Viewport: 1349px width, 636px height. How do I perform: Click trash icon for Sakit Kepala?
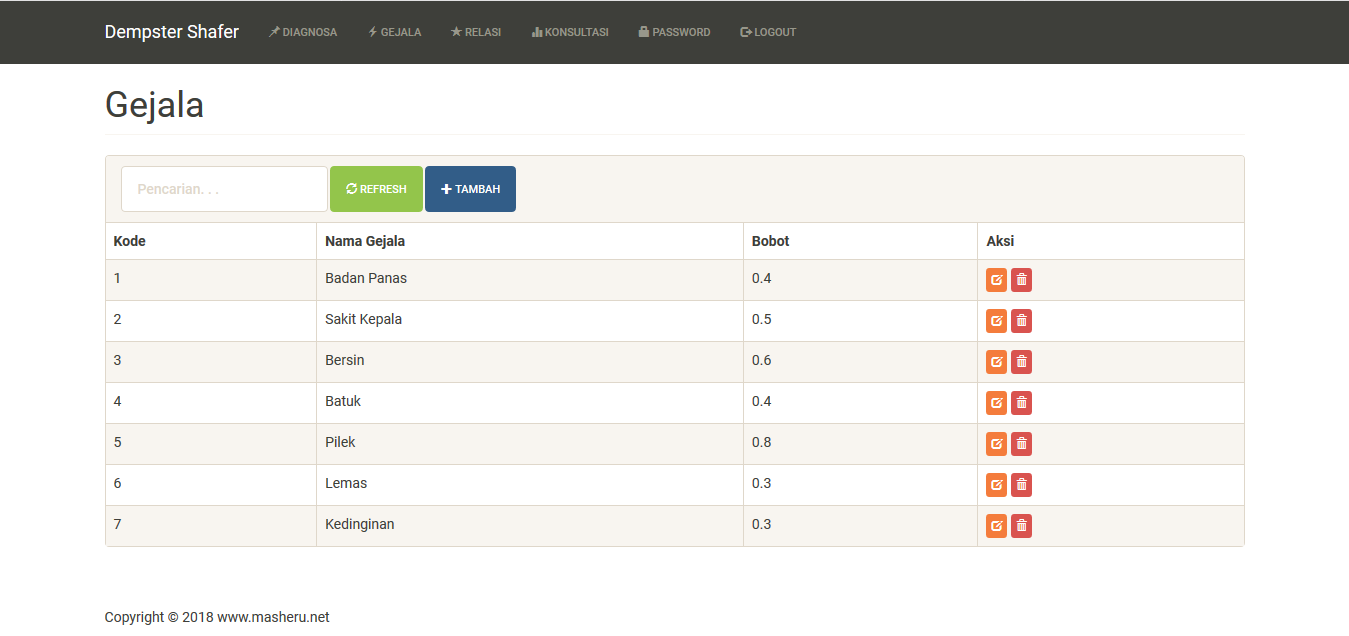coord(1021,321)
